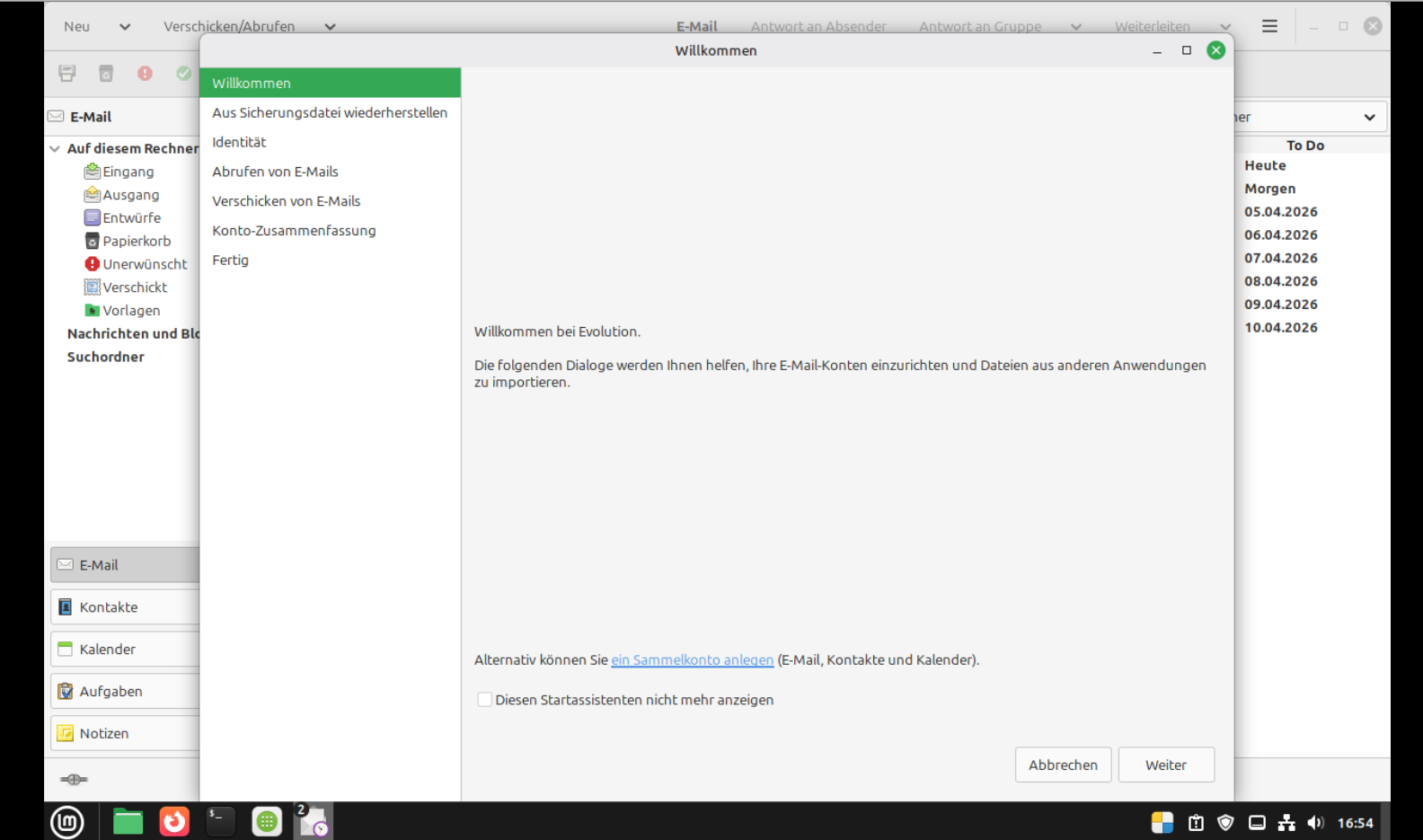Click the volume icon in system tray

pos(1315,822)
